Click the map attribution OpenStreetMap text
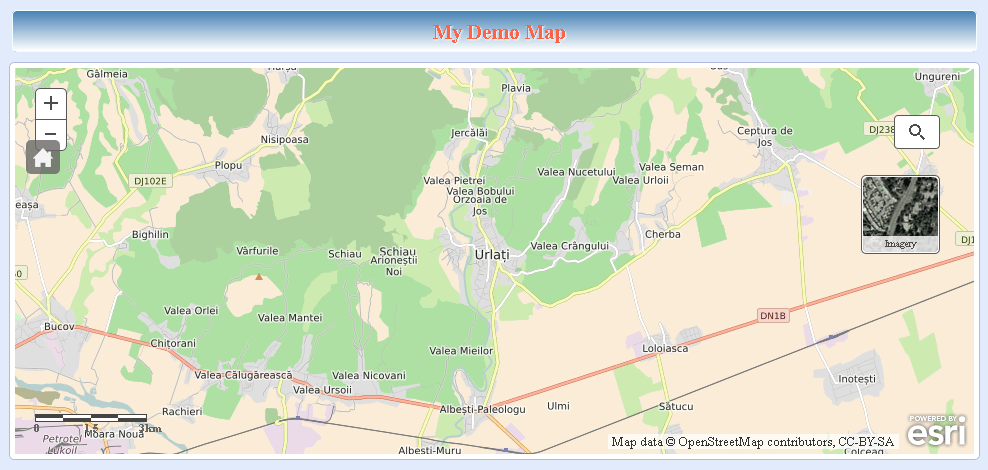 [753, 442]
